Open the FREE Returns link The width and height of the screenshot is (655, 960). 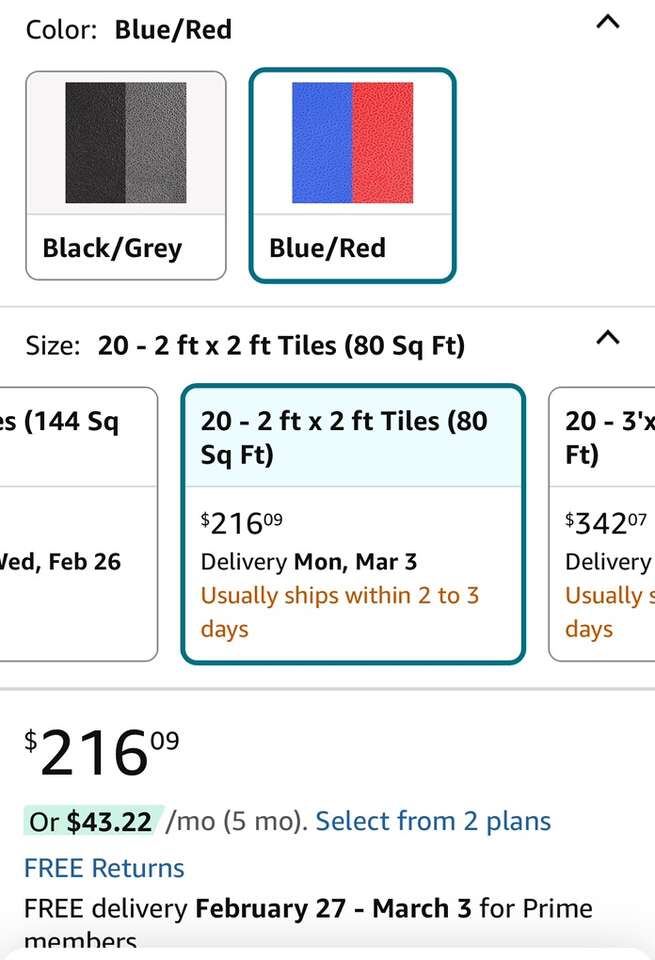tap(105, 868)
